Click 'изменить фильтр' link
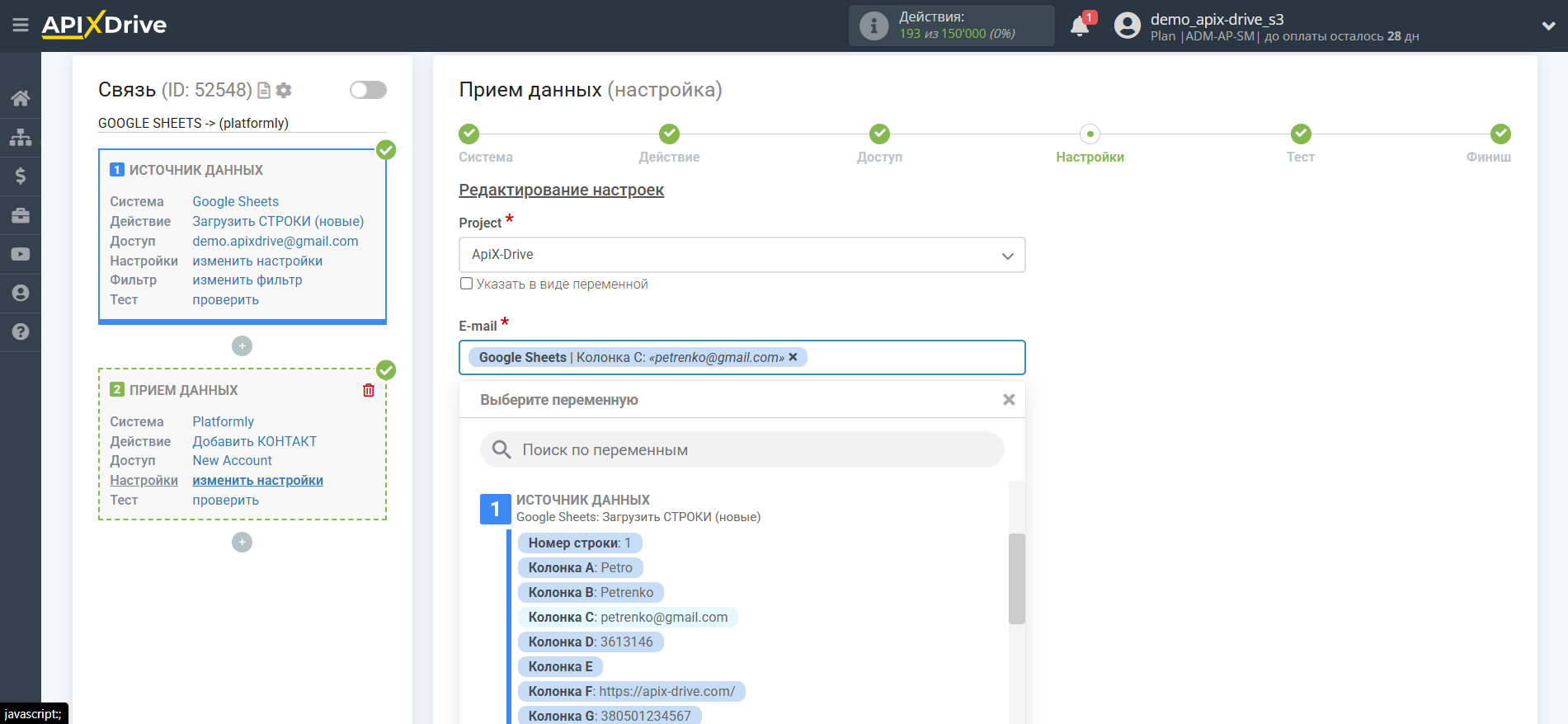The width and height of the screenshot is (1568, 724). tap(247, 280)
